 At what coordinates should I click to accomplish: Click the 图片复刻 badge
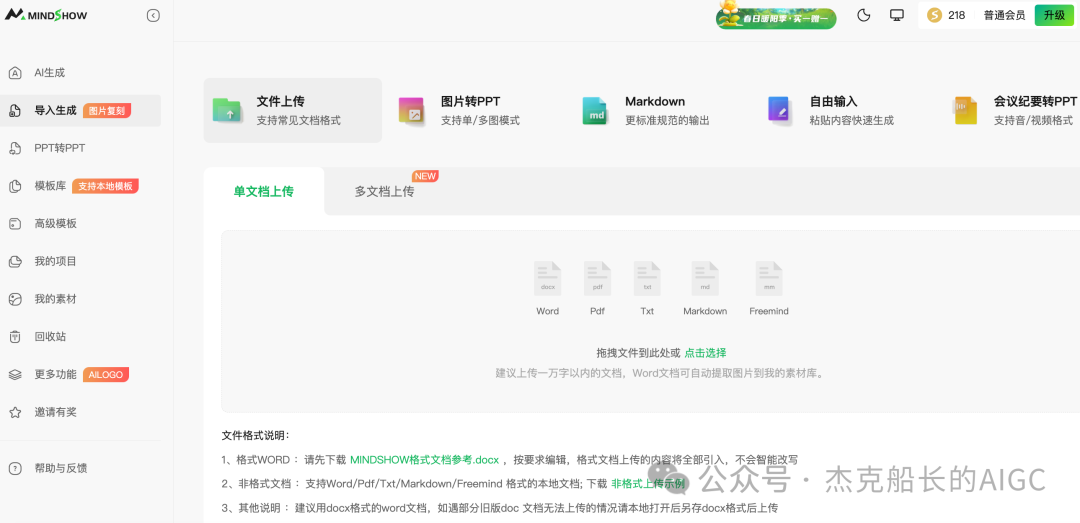tap(107, 110)
